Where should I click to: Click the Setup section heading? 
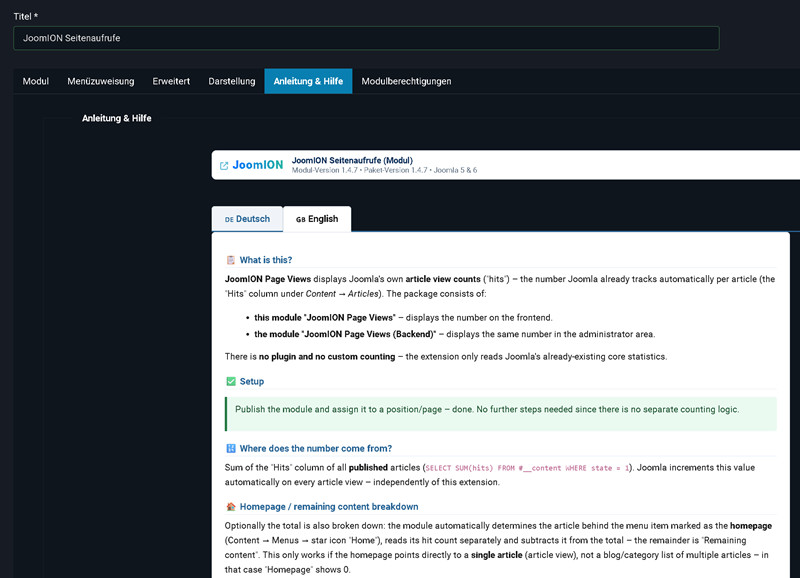252,382
